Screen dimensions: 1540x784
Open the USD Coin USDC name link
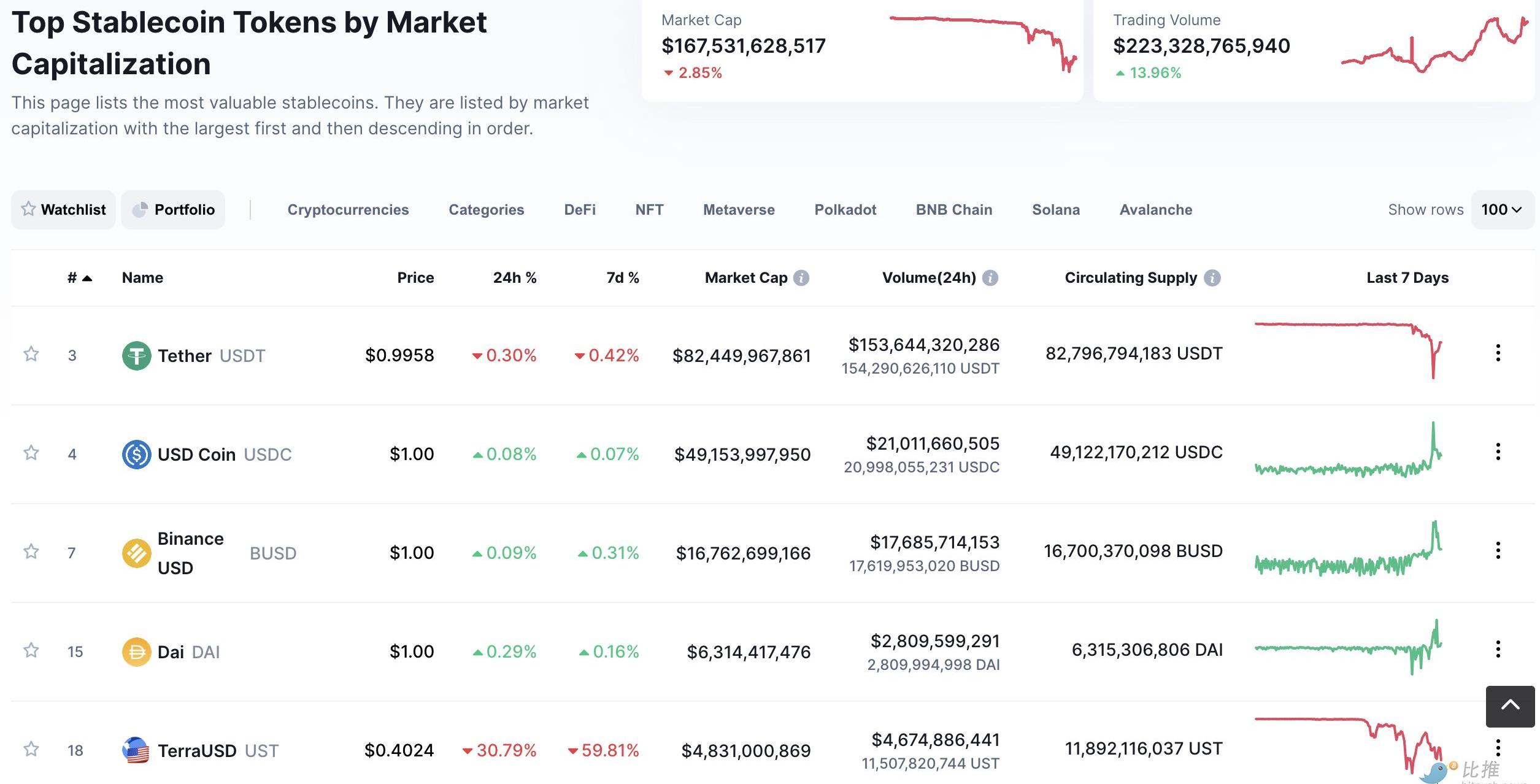point(225,455)
